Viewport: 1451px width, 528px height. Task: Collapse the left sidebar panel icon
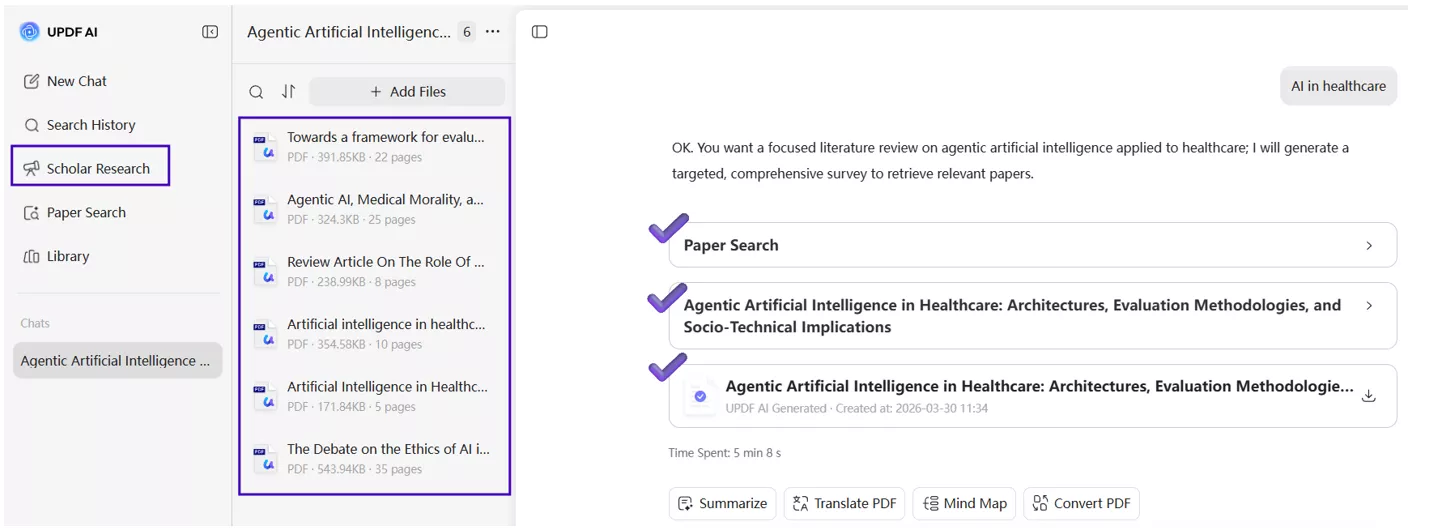click(x=210, y=32)
